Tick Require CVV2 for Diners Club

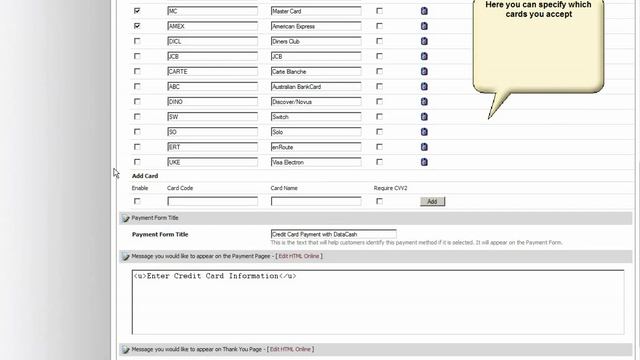tap(380, 41)
